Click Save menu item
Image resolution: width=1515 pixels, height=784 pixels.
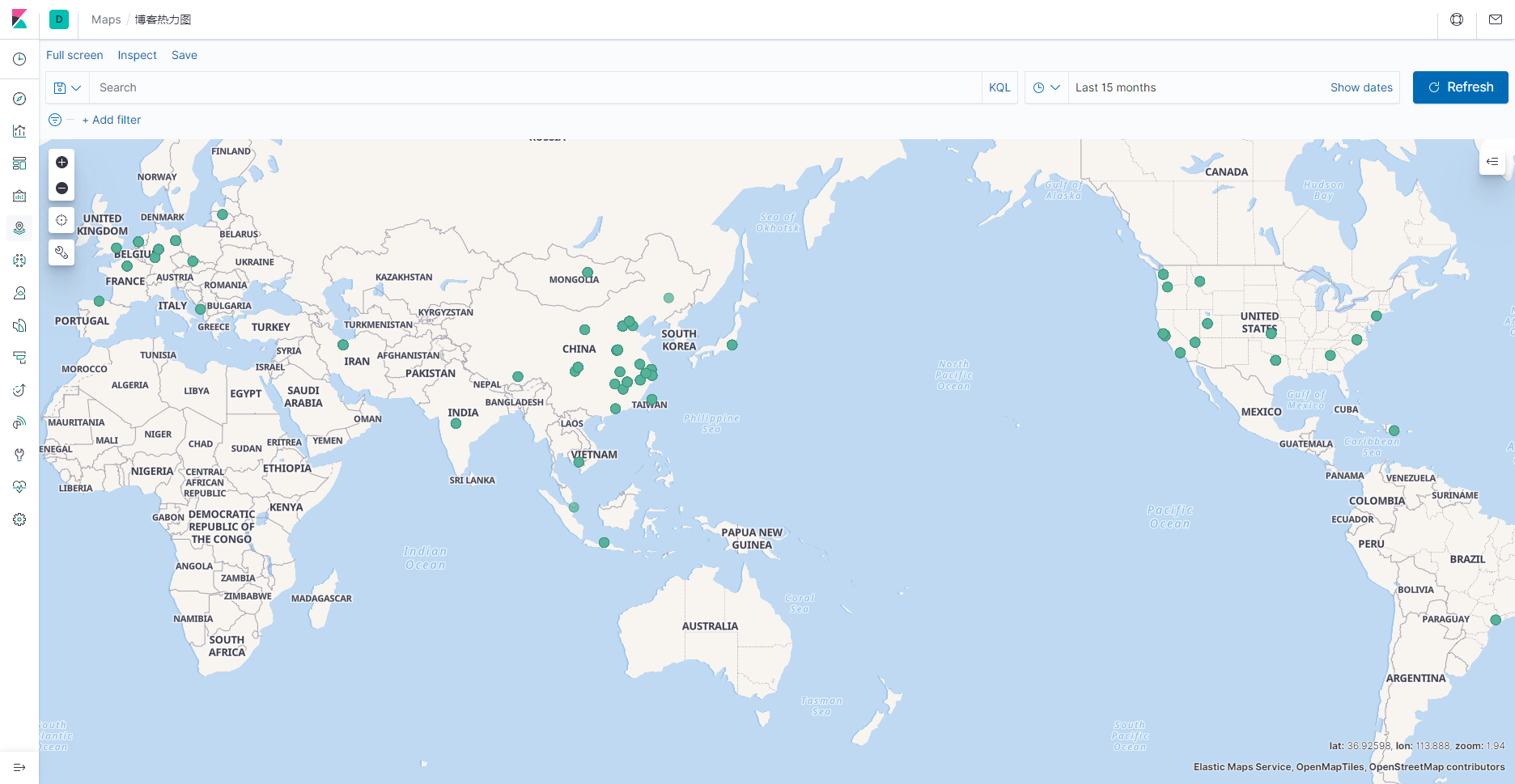click(x=184, y=55)
